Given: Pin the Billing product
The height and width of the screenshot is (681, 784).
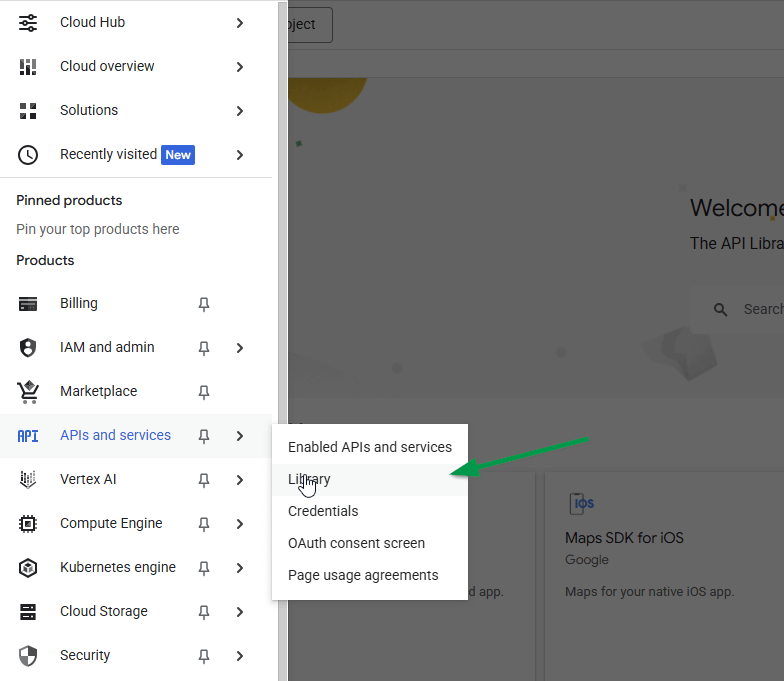Looking at the screenshot, I should 204,304.
